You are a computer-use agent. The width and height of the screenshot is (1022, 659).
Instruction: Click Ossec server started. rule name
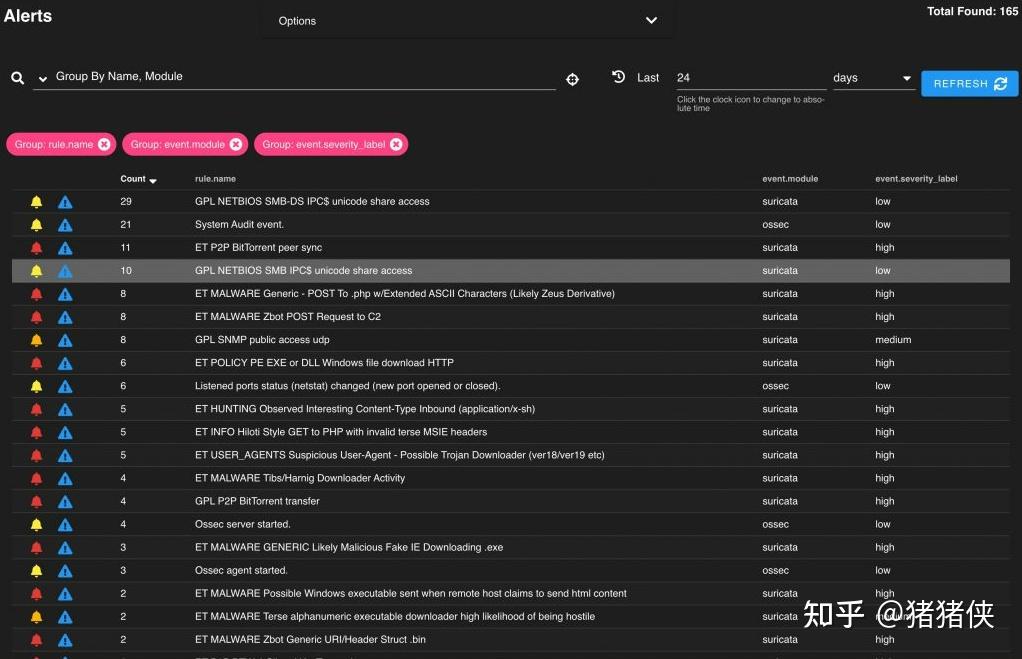[x=242, y=524]
